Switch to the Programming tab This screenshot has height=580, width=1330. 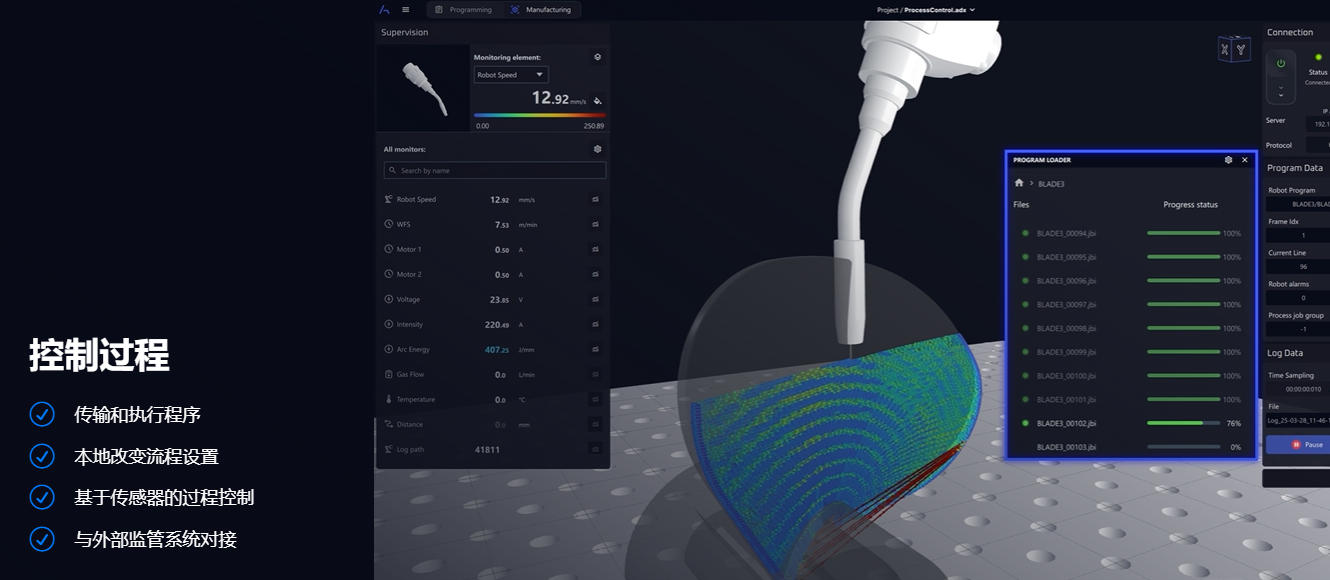(462, 9)
